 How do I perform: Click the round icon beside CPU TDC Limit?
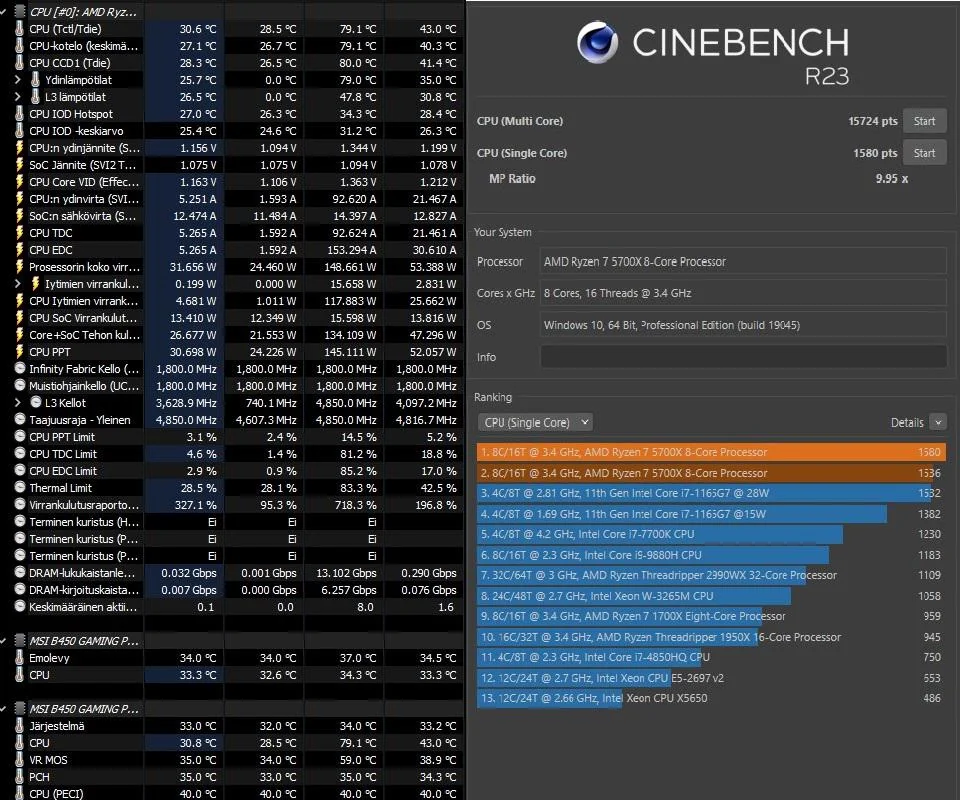pyautogui.click(x=20, y=454)
